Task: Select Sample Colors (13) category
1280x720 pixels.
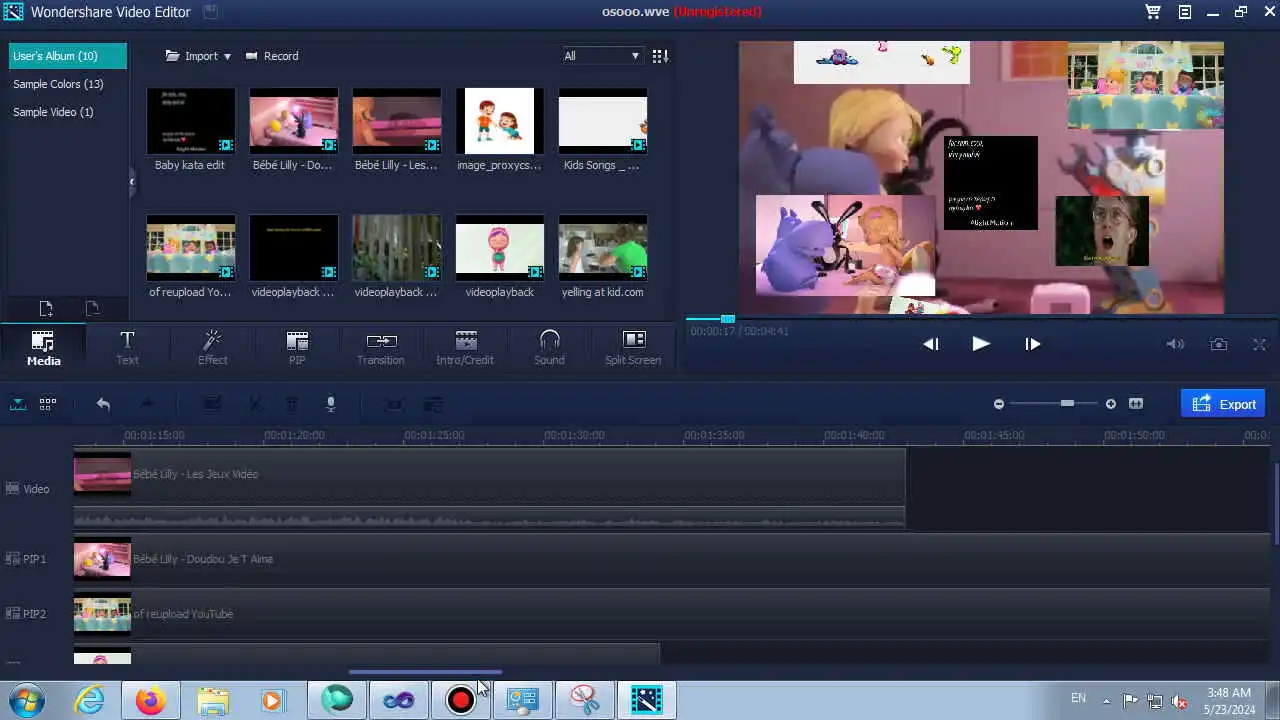Action: click(58, 84)
